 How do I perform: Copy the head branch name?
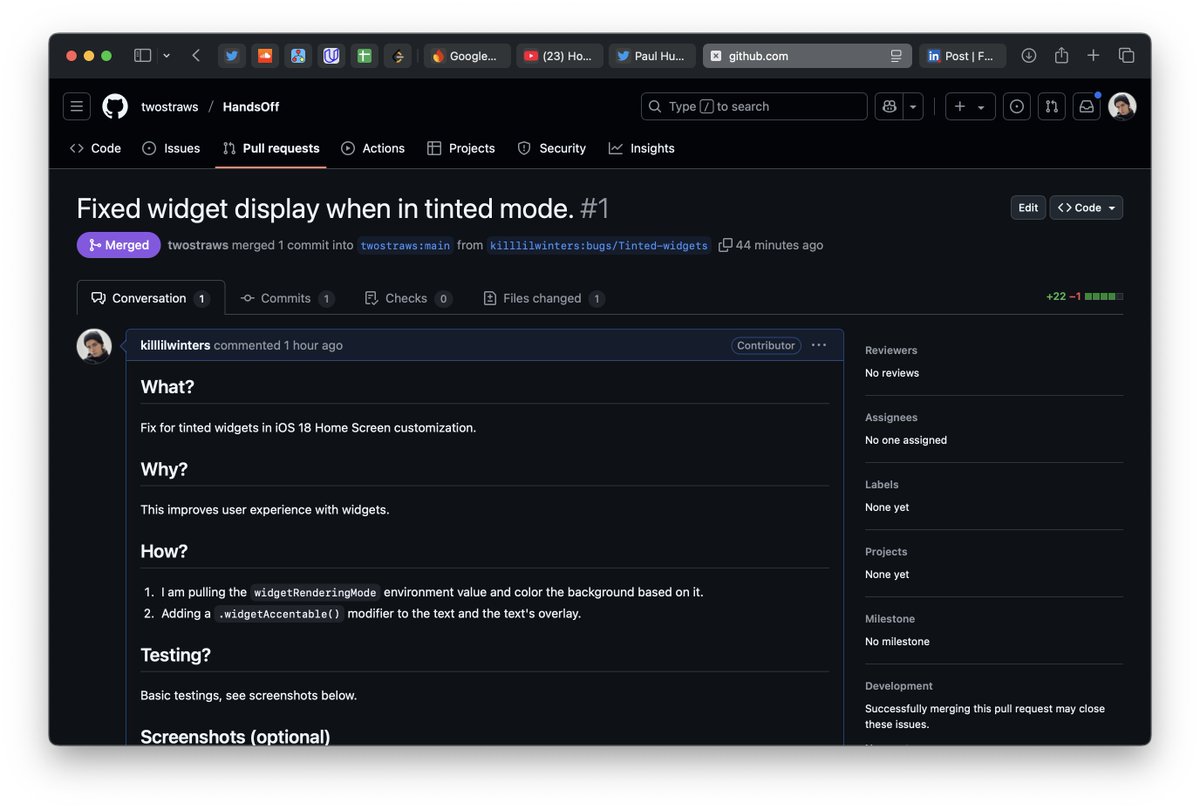point(725,245)
